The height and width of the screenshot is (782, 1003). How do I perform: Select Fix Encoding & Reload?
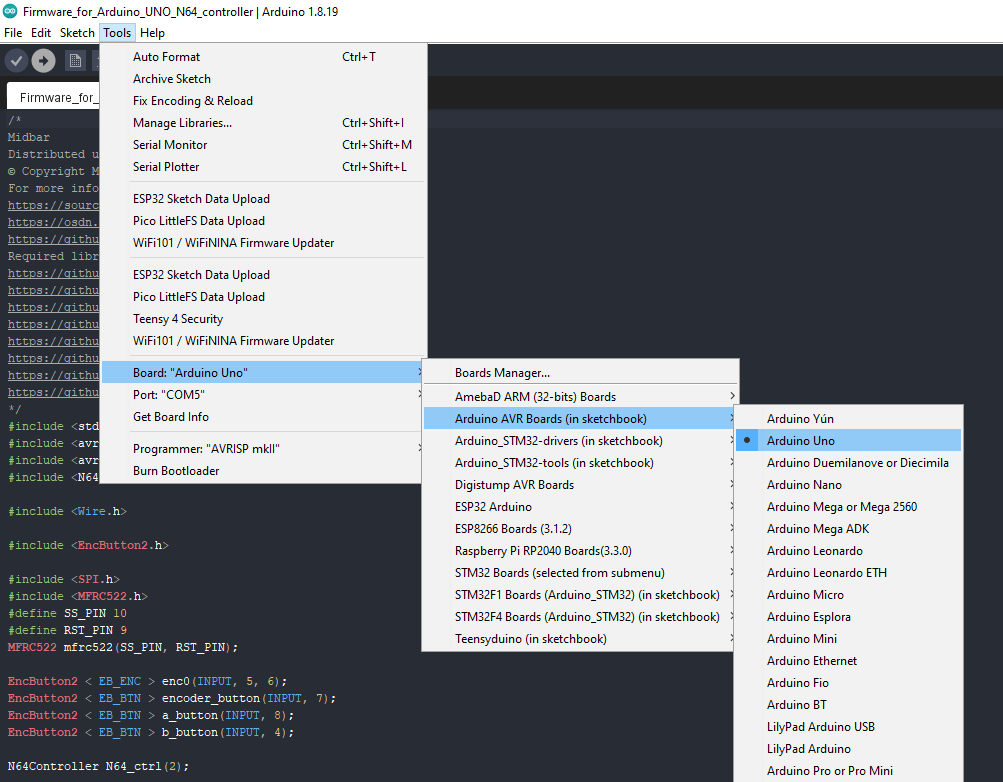(263, 101)
